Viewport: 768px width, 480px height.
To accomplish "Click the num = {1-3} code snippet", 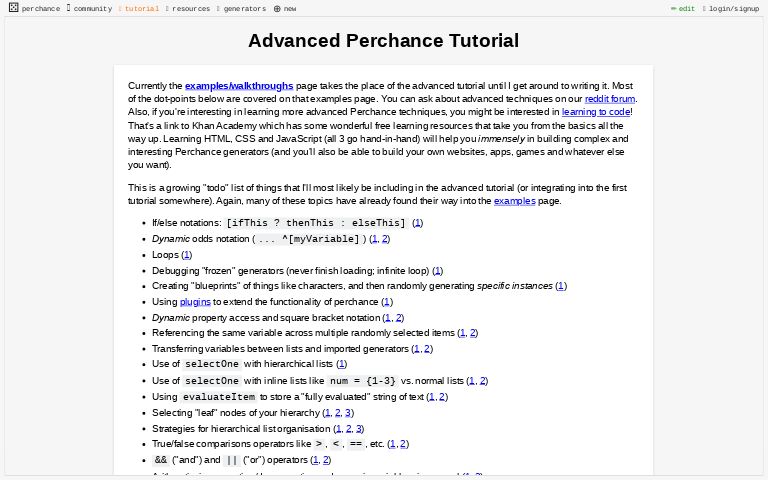I will click(362, 381).
